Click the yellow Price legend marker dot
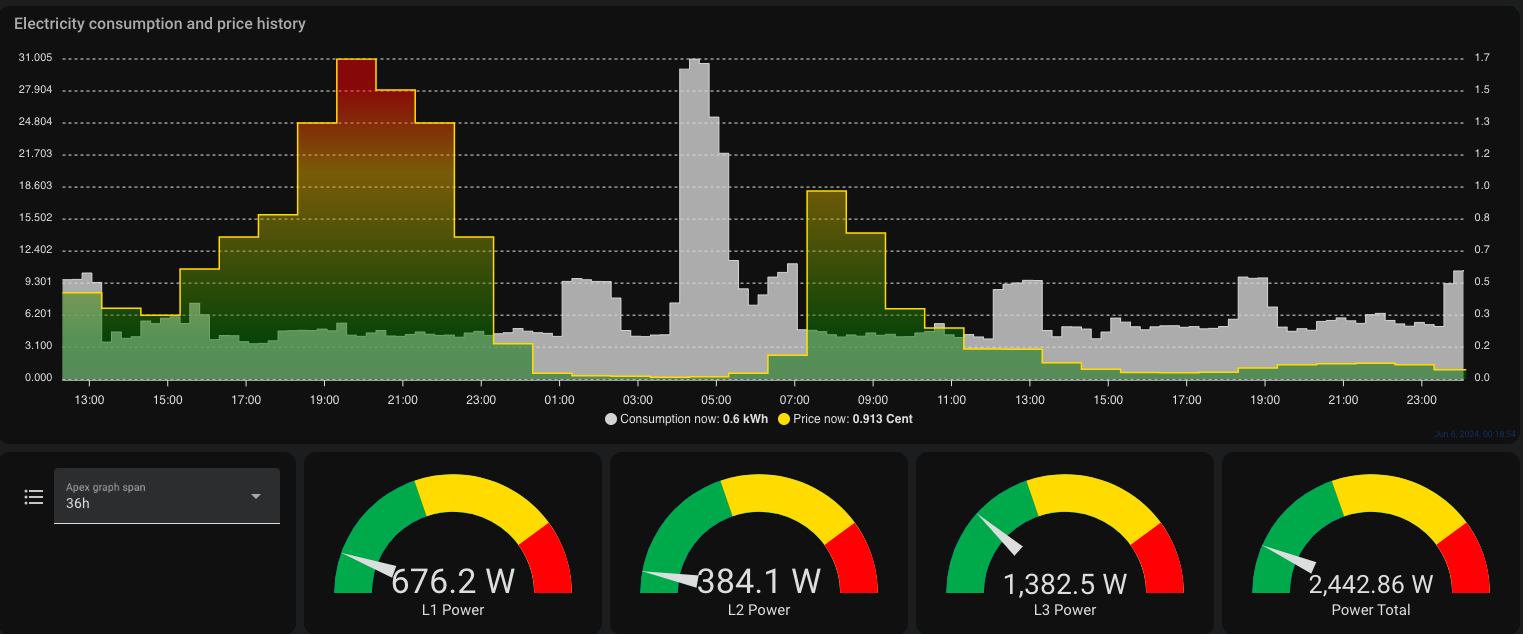Image resolution: width=1523 pixels, height=634 pixels. [784, 419]
